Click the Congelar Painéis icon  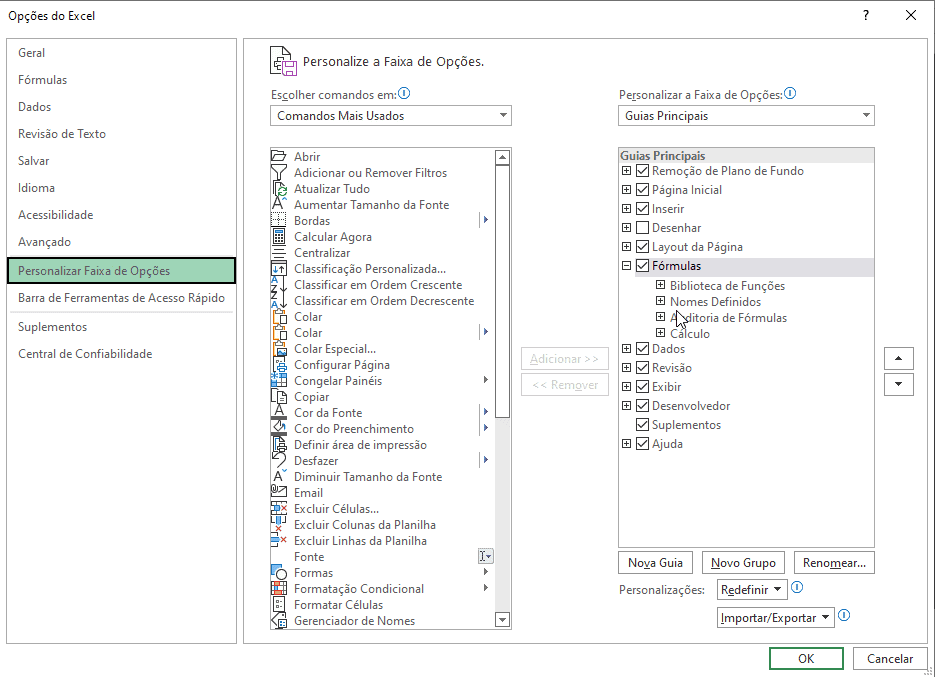[x=279, y=381]
